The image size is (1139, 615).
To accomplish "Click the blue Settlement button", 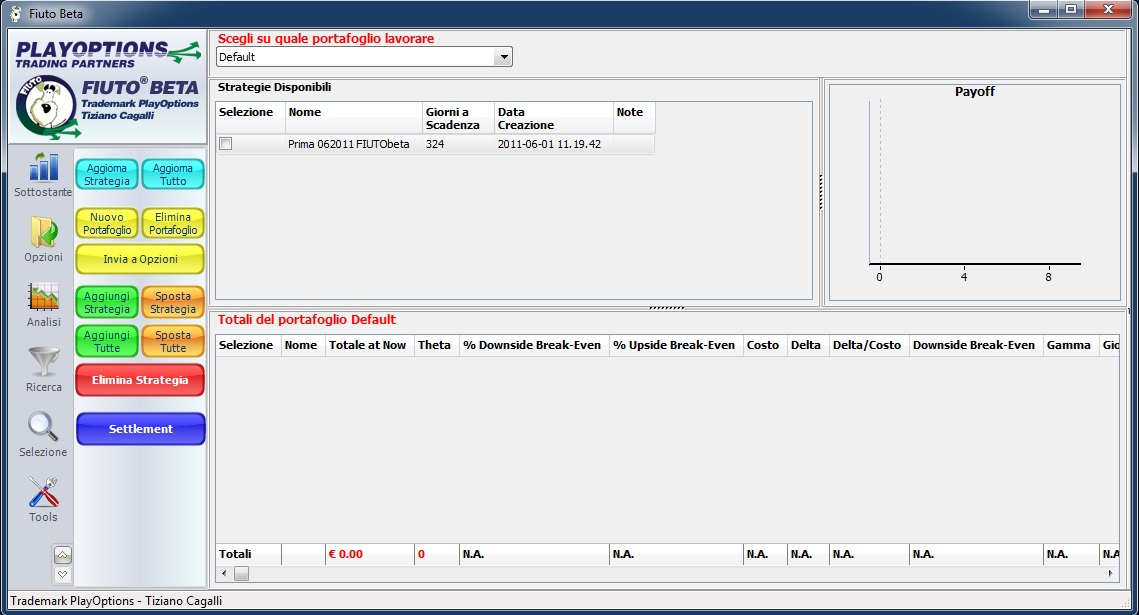I will click(x=140, y=429).
